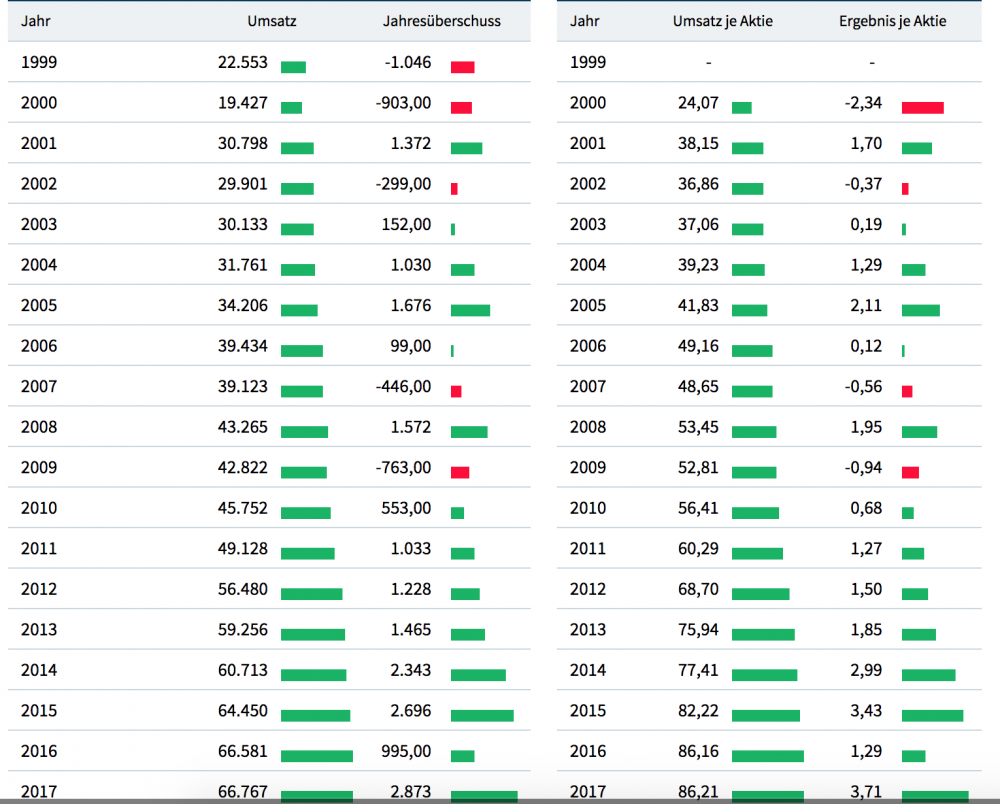Image resolution: width=1000 pixels, height=804 pixels.
Task: Click the Jahr header beside the Umsatz column
Action: click(x=36, y=21)
